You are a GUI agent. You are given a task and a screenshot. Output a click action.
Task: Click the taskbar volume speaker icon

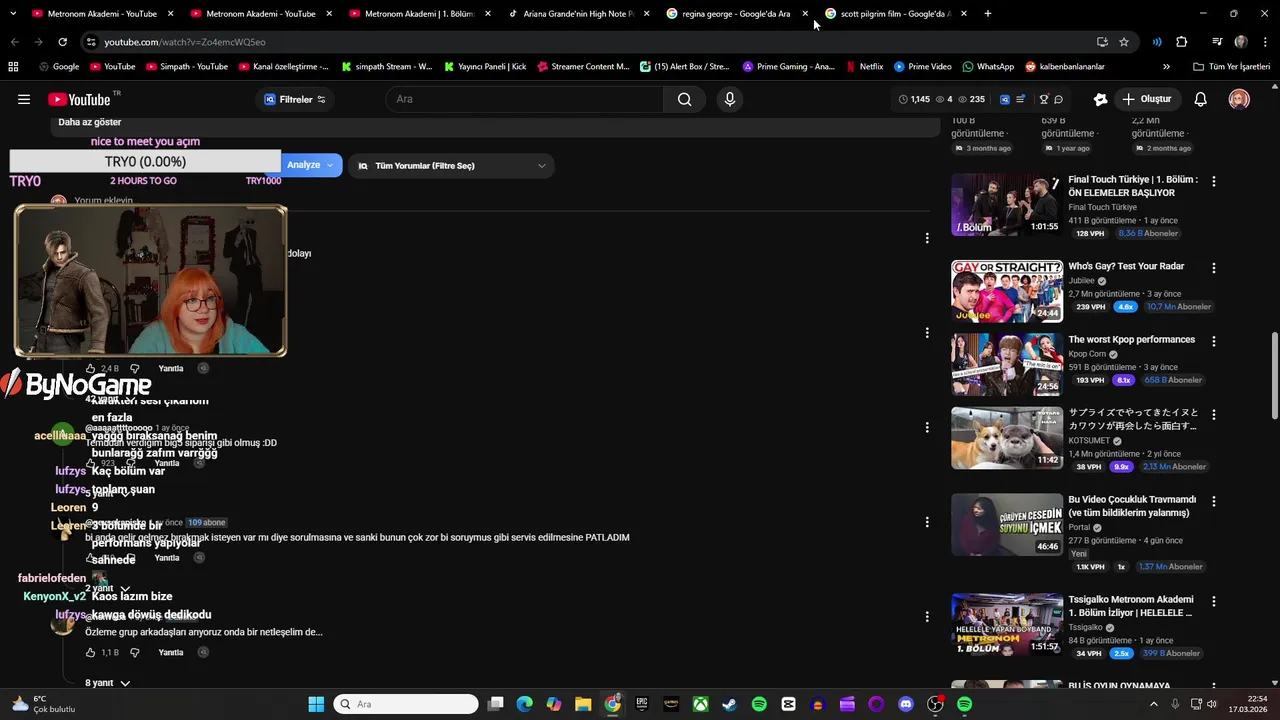(x=1212, y=704)
